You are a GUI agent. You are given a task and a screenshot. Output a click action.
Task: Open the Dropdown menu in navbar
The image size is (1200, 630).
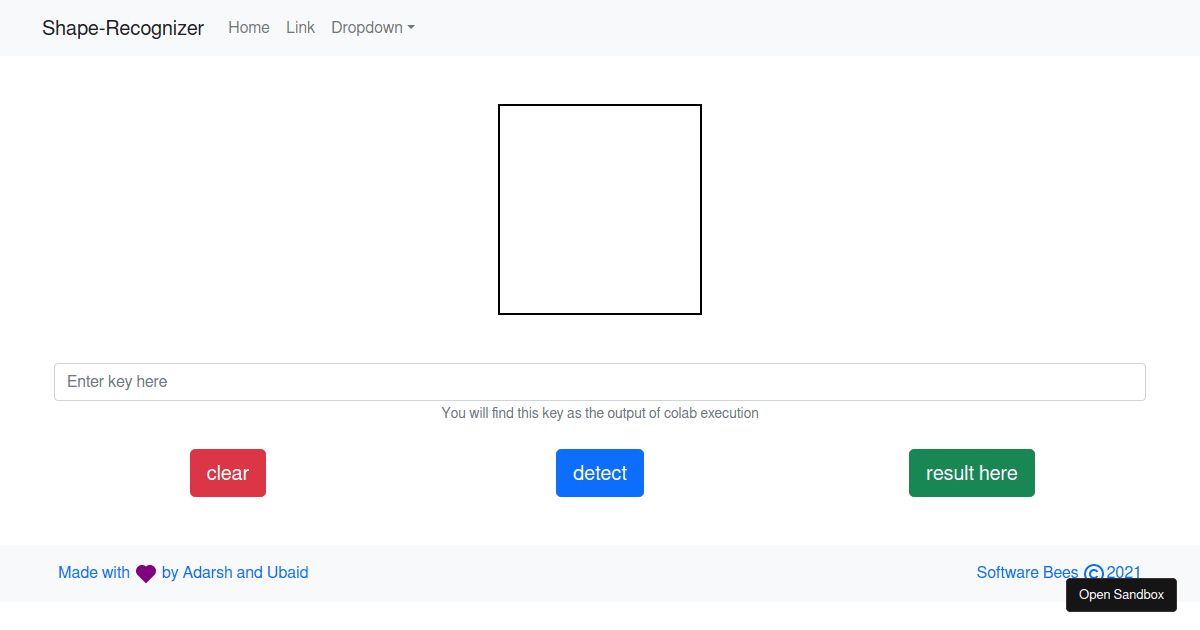(x=372, y=27)
